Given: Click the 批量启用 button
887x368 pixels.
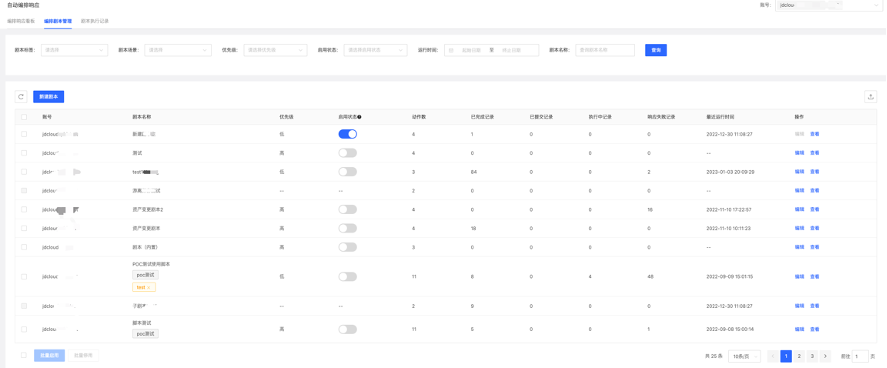Looking at the screenshot, I should point(50,356).
